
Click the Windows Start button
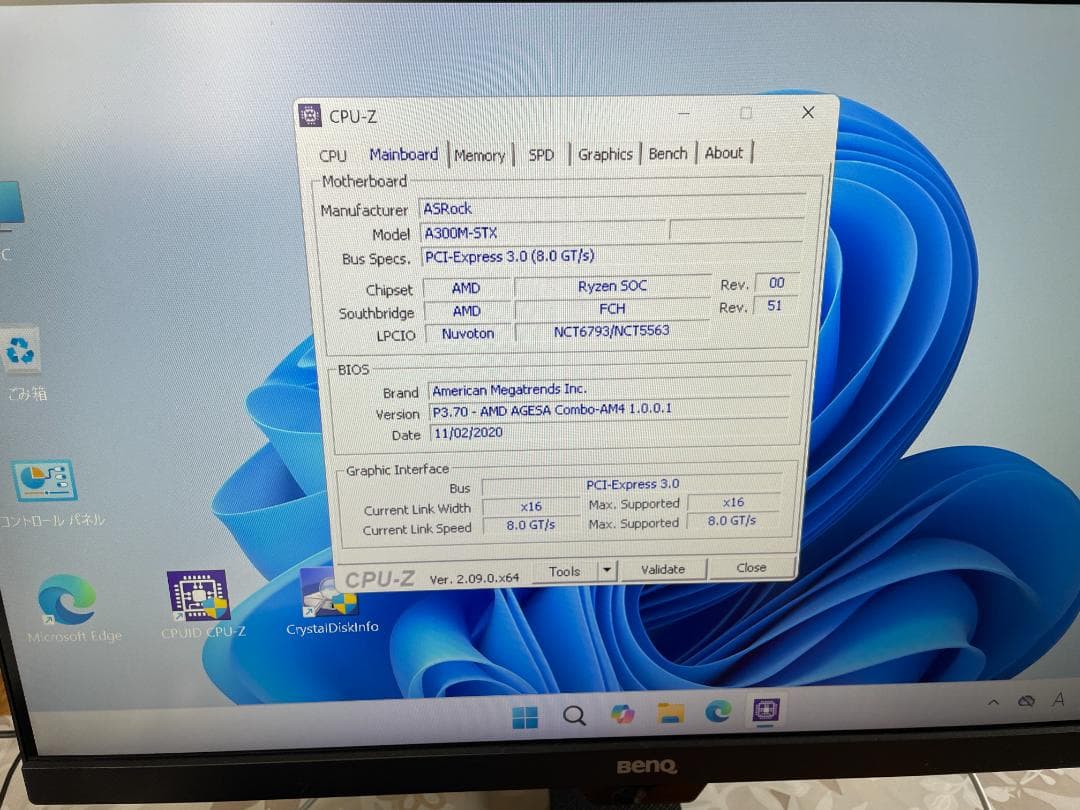[x=525, y=715]
